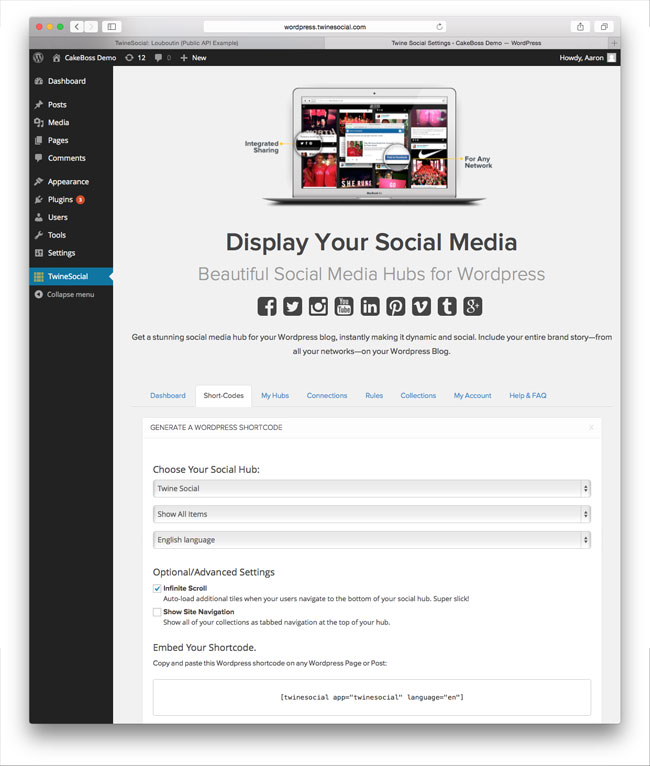Click the Google Plus icon
This screenshot has height=766, width=650.
coord(473,306)
